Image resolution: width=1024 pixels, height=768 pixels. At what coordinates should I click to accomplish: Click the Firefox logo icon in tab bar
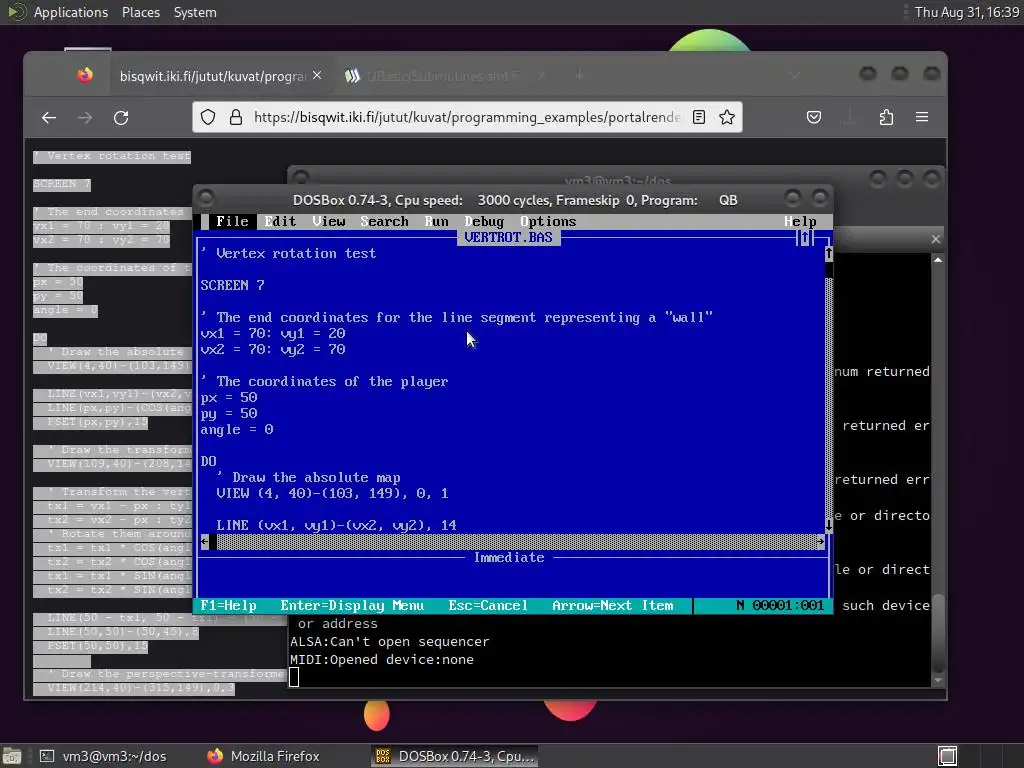(x=85, y=76)
